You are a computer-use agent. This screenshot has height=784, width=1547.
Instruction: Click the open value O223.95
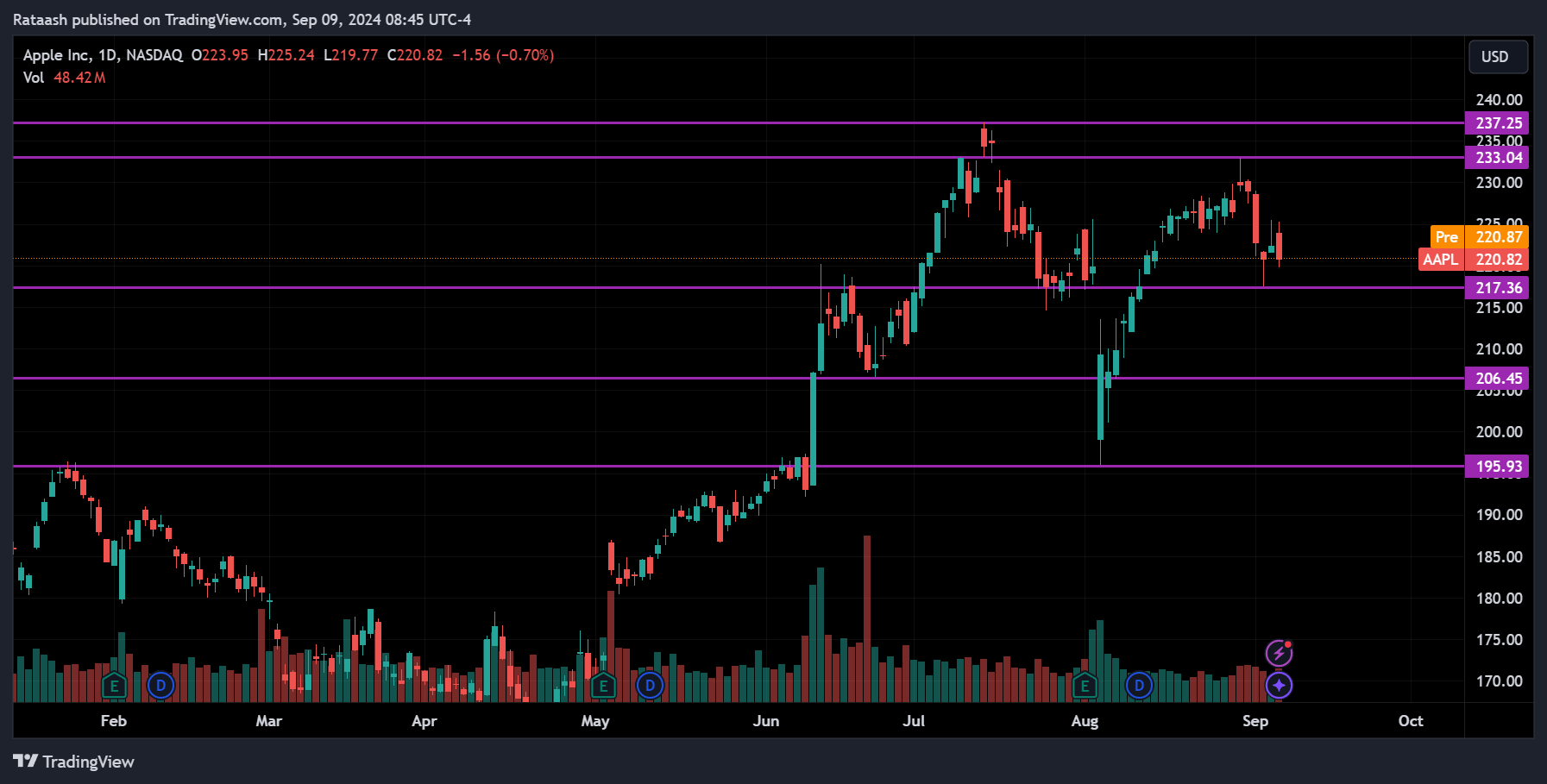pos(220,55)
